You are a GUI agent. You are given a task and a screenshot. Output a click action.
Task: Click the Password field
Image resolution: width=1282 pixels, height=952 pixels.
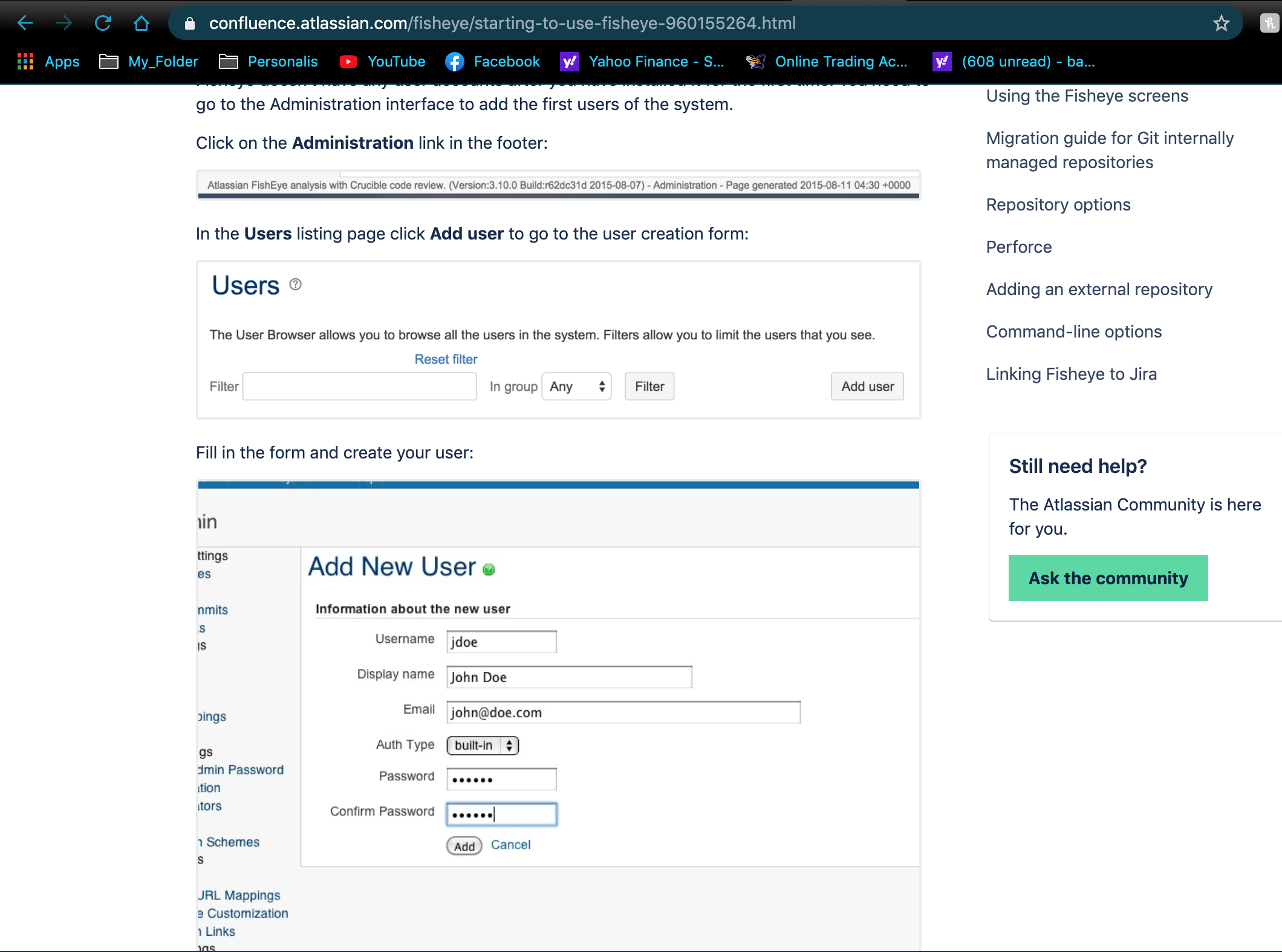[x=501, y=779]
